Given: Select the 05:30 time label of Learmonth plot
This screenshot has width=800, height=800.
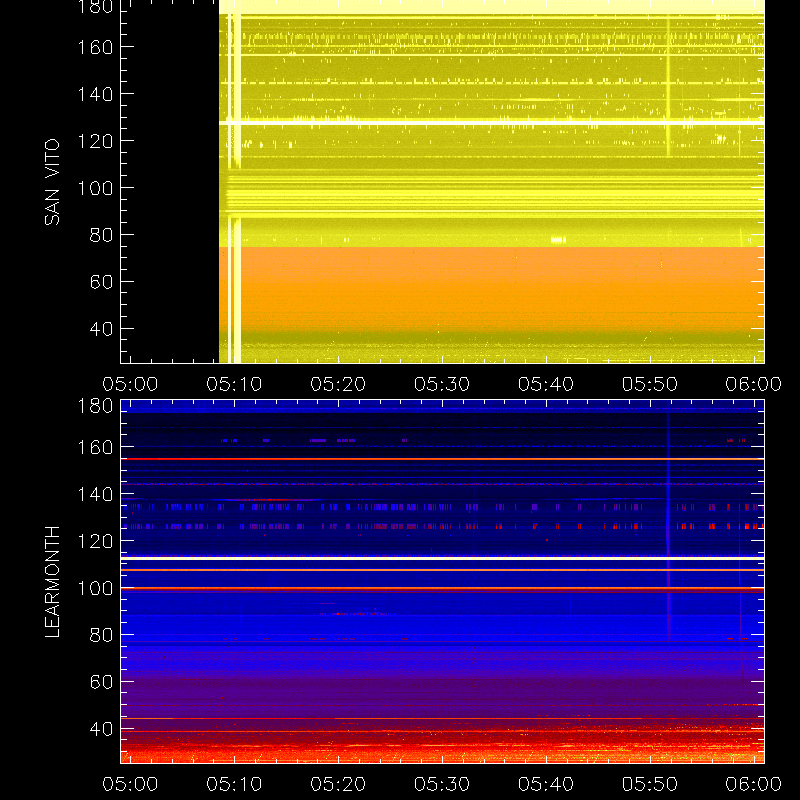Looking at the screenshot, I should pos(442,784).
